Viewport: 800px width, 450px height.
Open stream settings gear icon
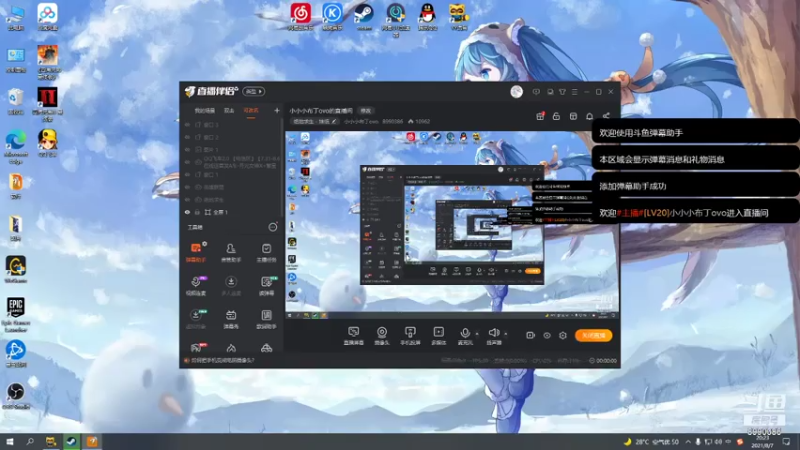(x=563, y=335)
